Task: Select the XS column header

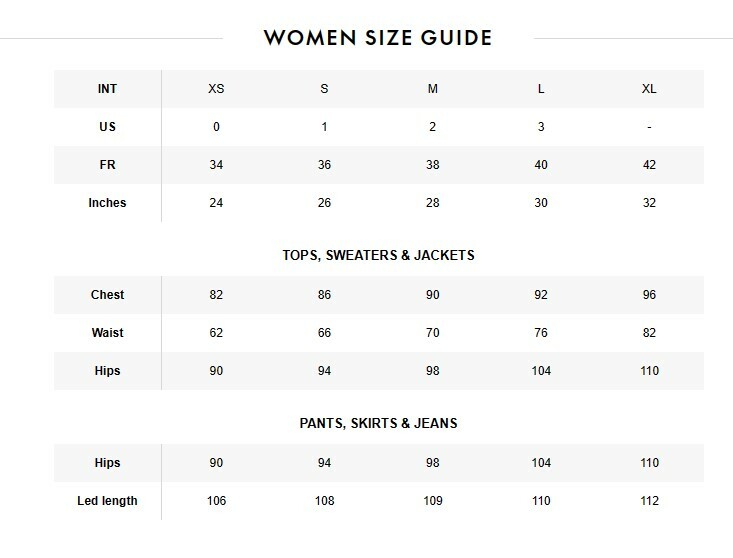Action: point(216,89)
